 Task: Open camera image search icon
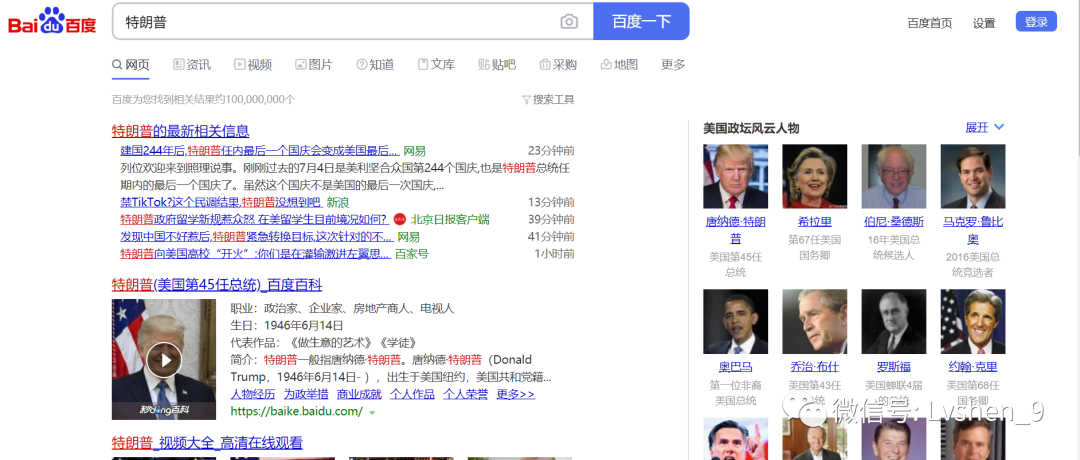(x=569, y=22)
